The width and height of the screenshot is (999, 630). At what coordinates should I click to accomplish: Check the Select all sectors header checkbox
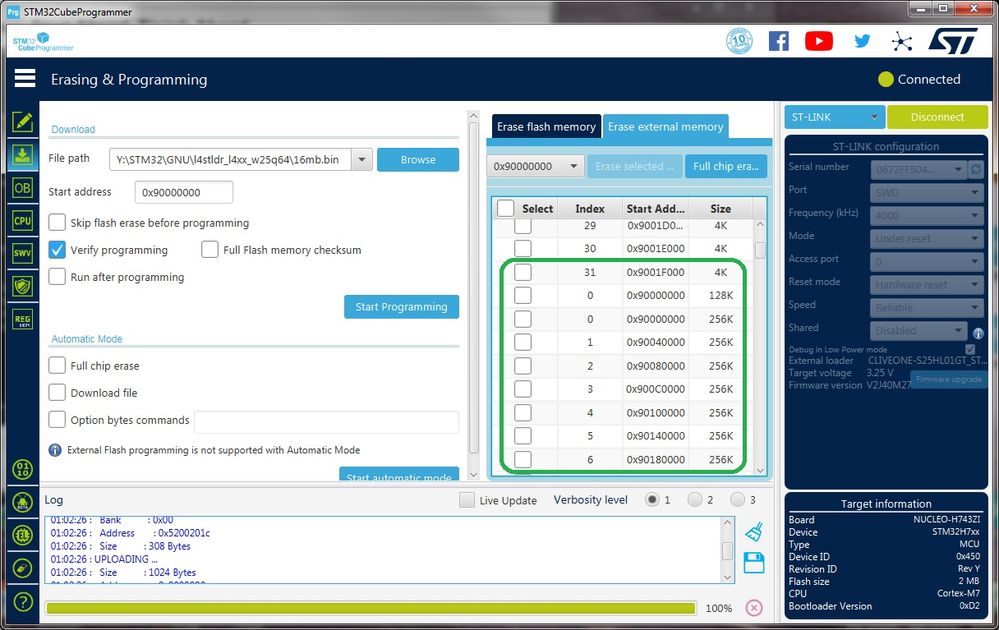(506, 208)
